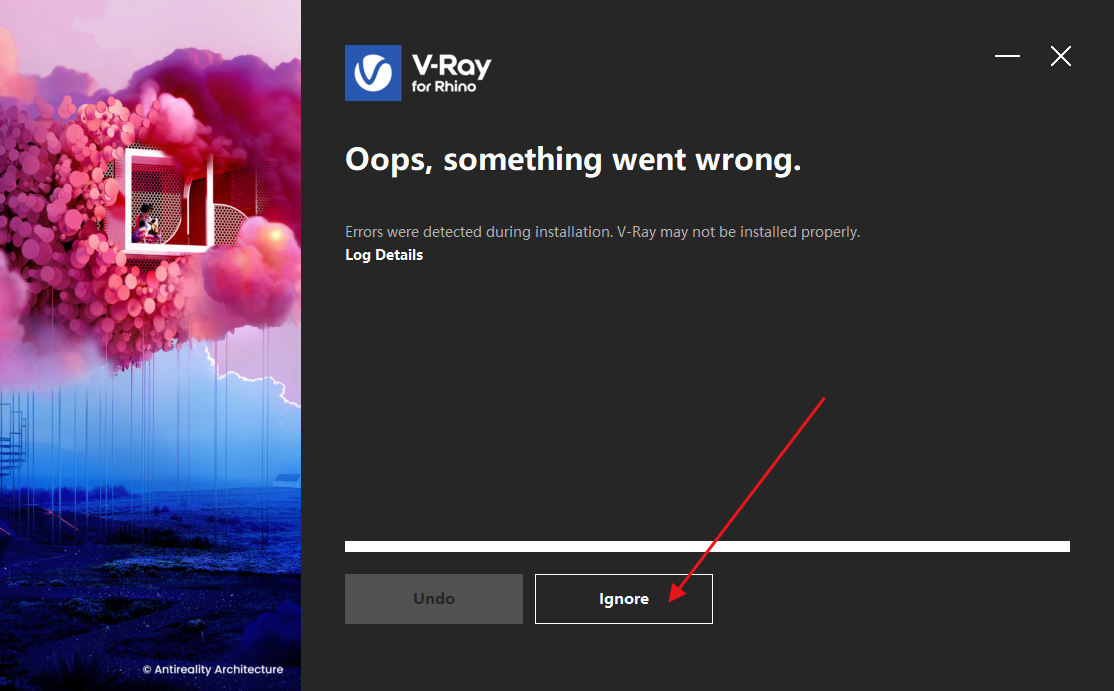This screenshot has width=1114, height=691.
Task: Click the installation errors description text
Action: pos(602,232)
